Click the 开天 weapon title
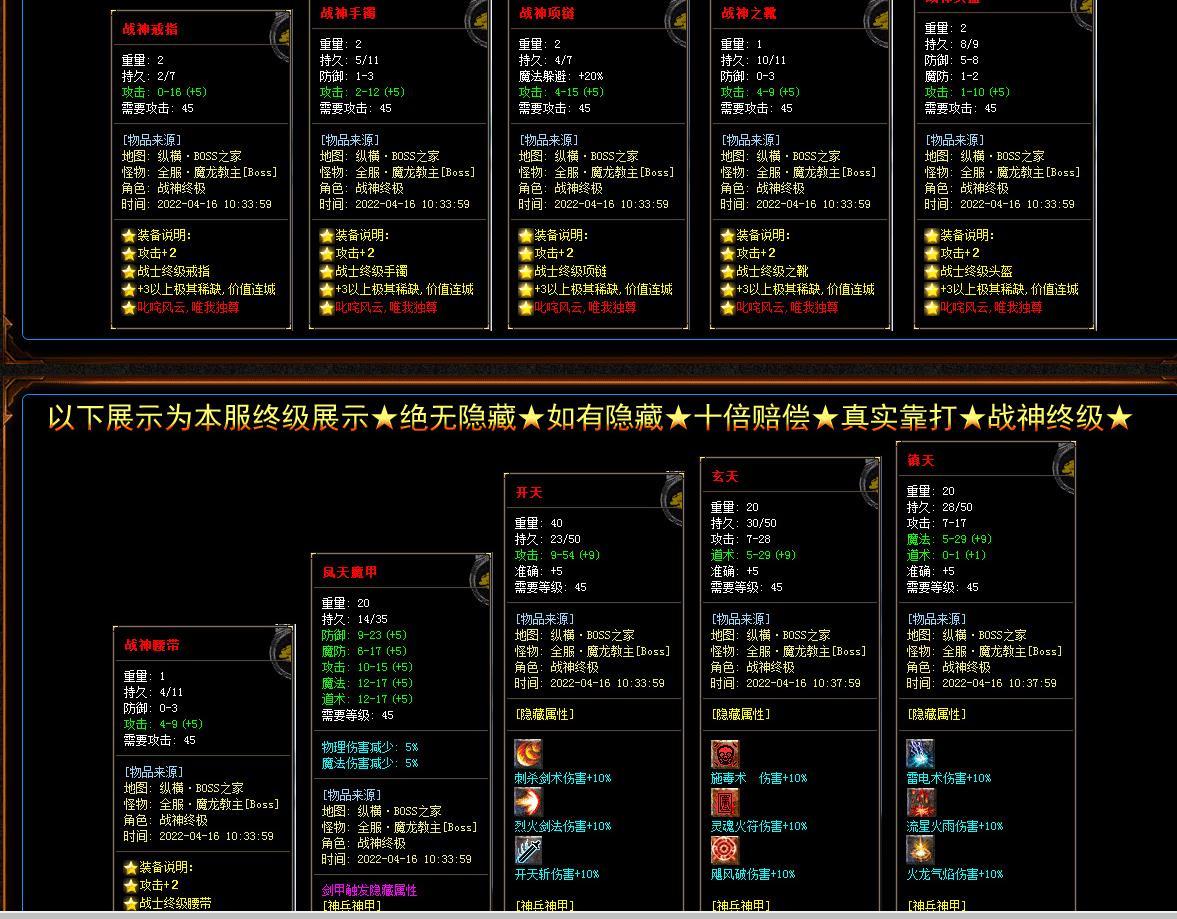 [529, 493]
